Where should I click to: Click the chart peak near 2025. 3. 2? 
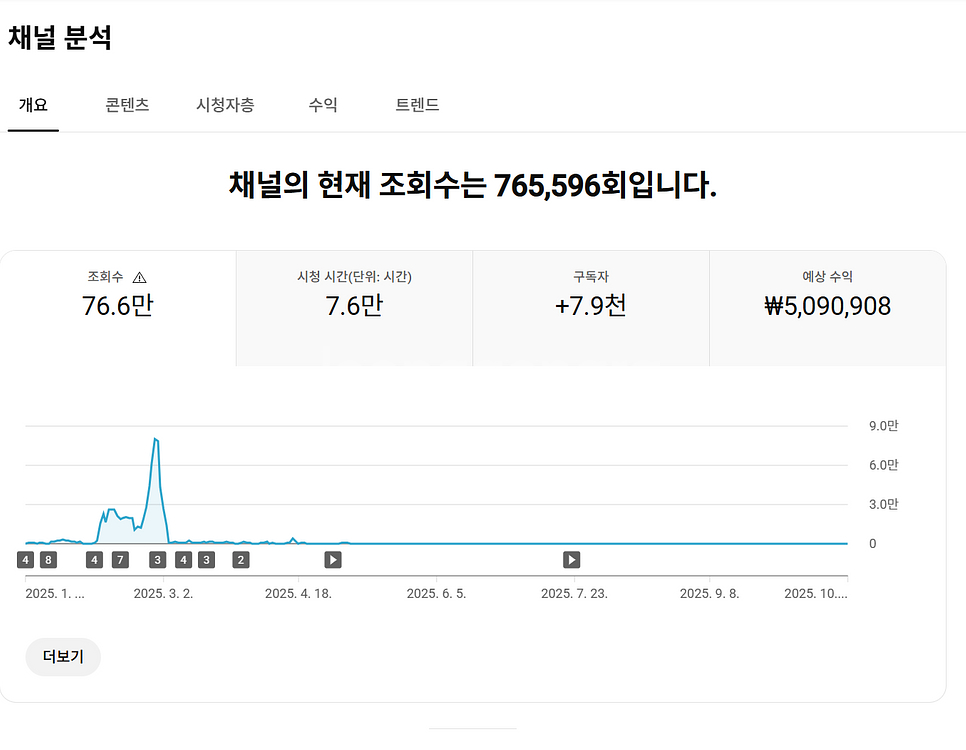click(x=156, y=440)
